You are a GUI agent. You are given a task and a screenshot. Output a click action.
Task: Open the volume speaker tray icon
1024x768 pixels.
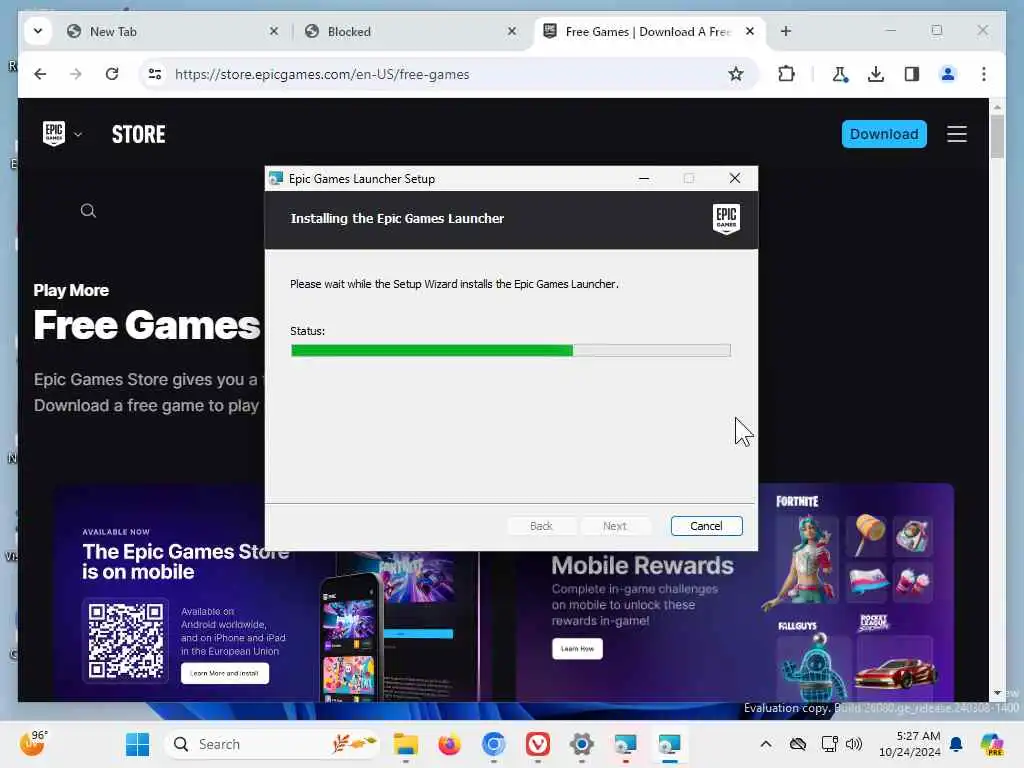[854, 744]
